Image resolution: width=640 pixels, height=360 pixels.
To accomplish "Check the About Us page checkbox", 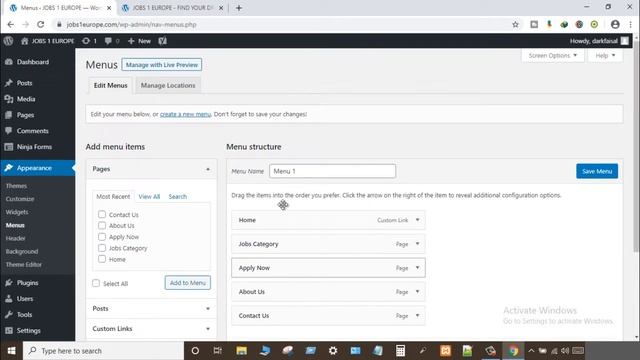I will tap(102, 225).
